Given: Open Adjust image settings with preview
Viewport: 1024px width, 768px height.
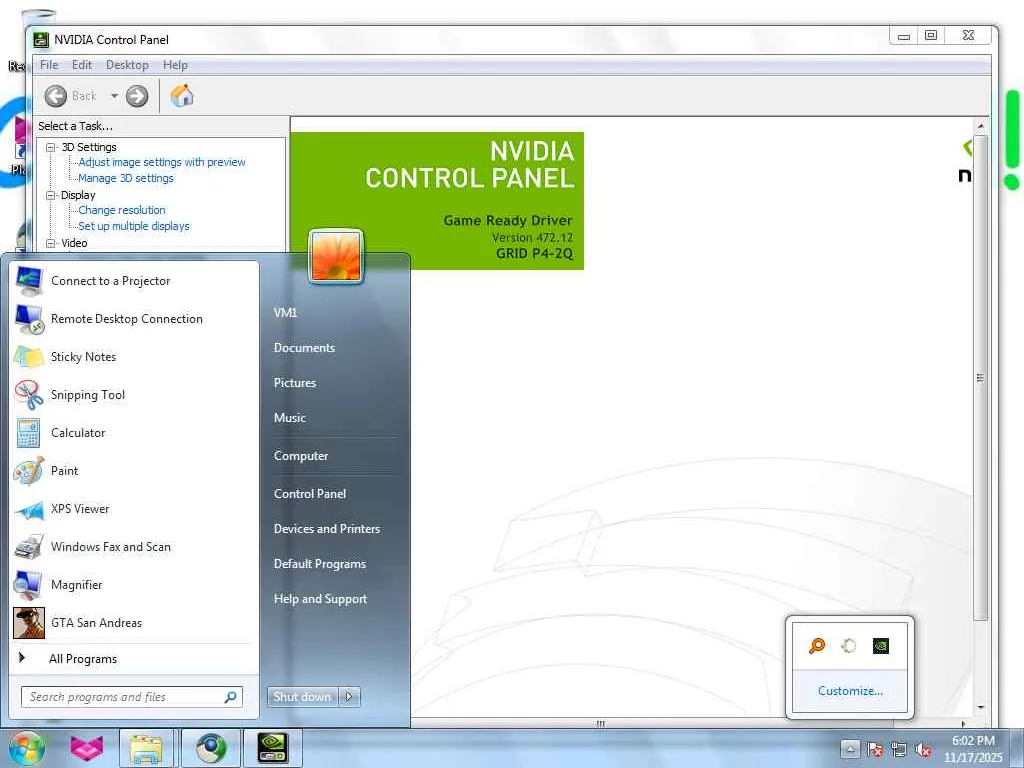Looking at the screenshot, I should 162,162.
